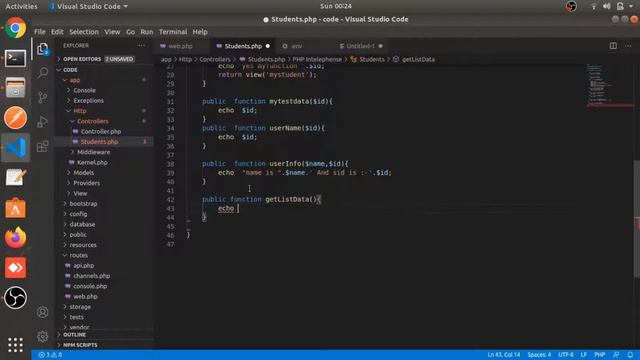
Task: Expand the Middleware folder
Action: click(x=104, y=152)
